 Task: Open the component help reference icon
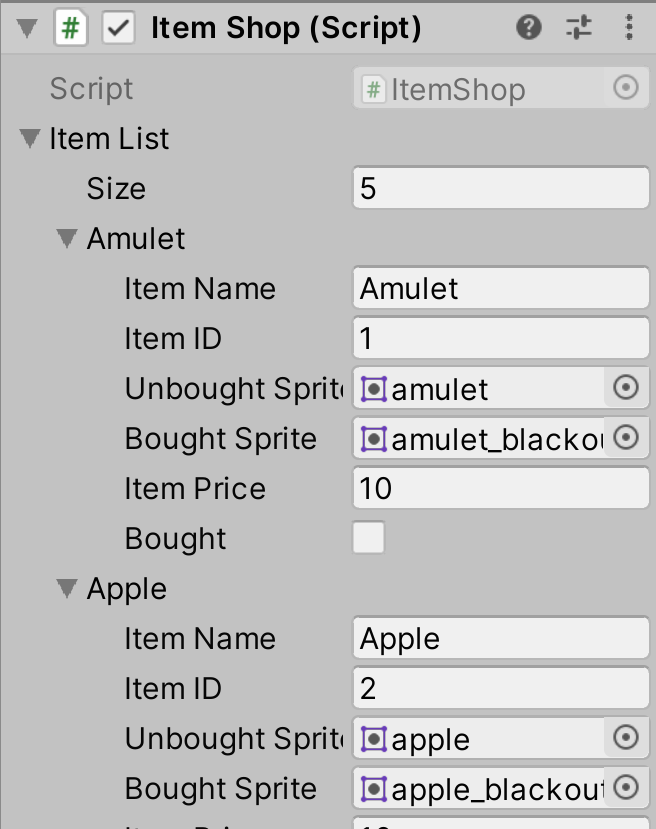tap(529, 27)
